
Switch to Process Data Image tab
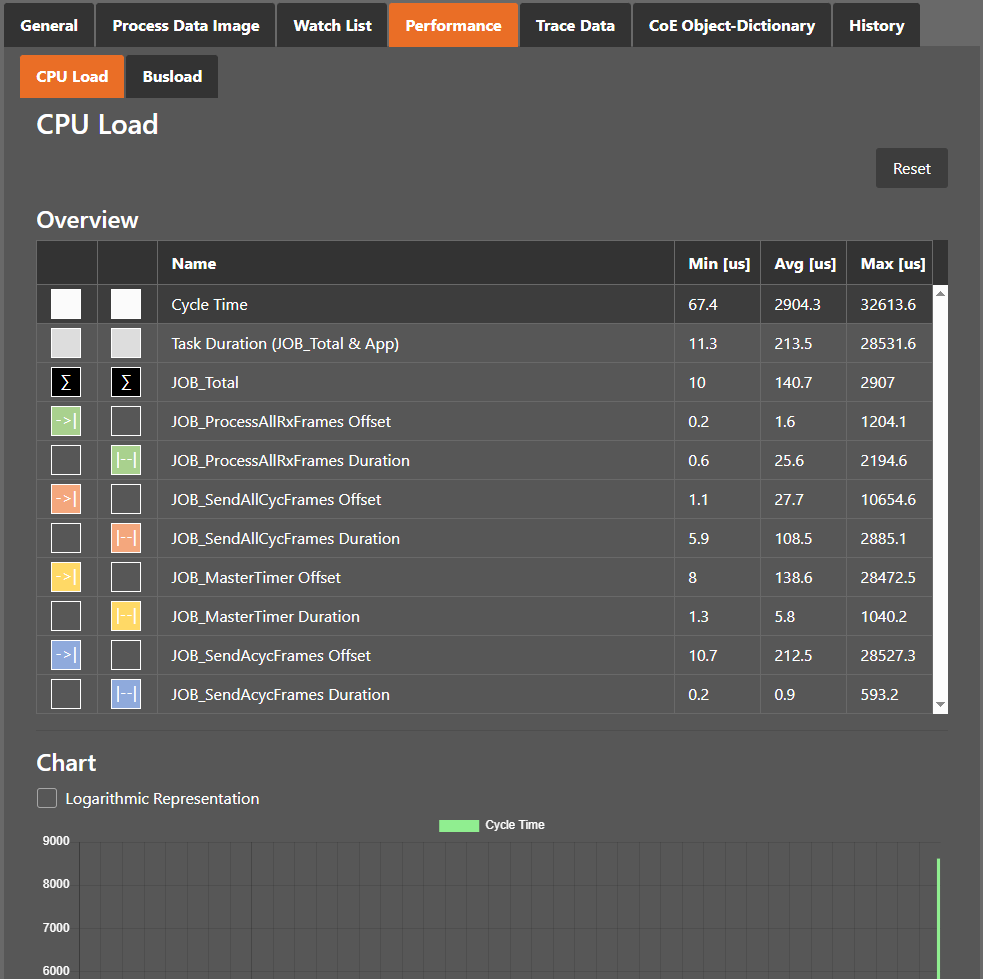[186, 25]
